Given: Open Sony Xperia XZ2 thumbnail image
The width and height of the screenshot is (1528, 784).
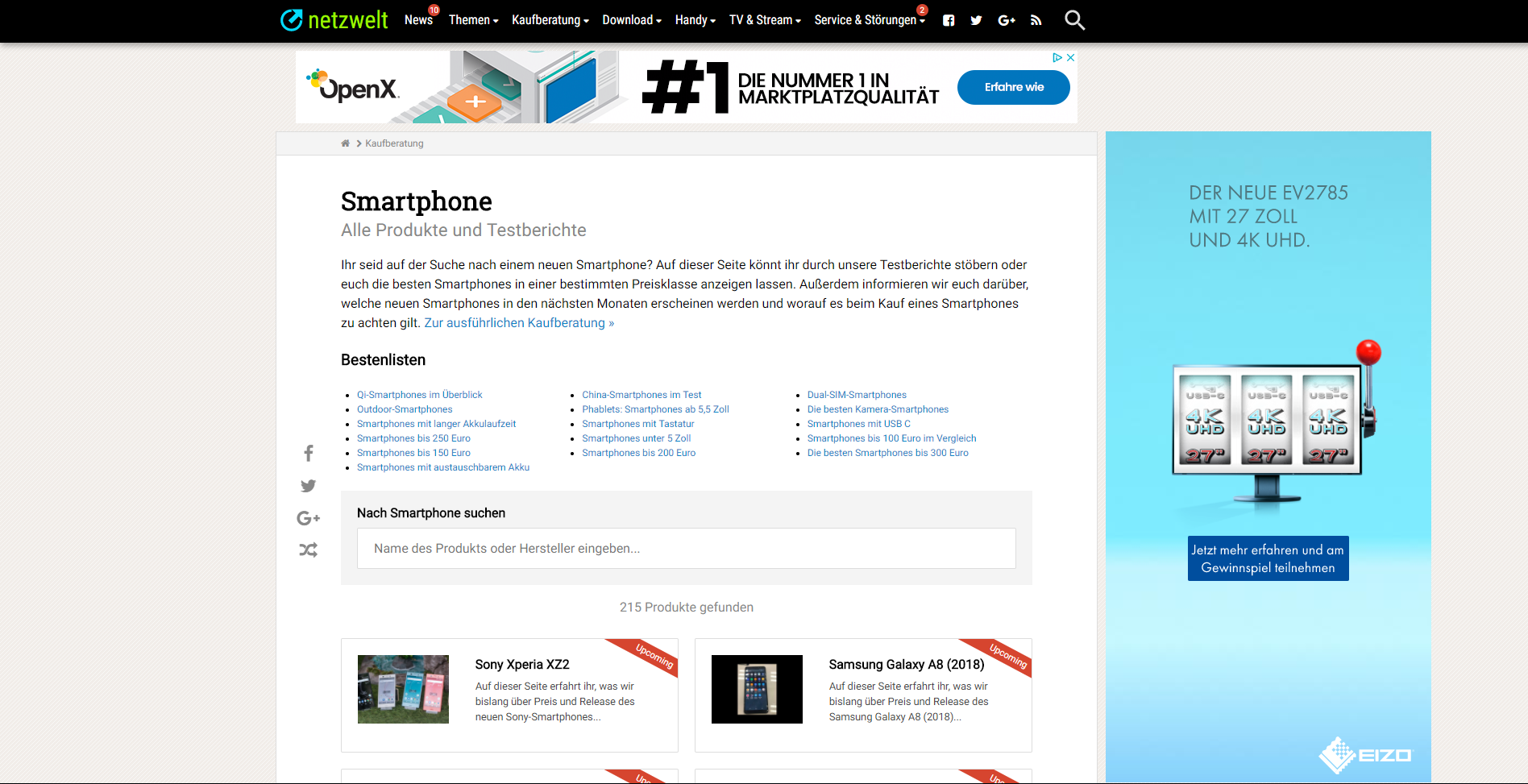Looking at the screenshot, I should pyautogui.click(x=403, y=689).
